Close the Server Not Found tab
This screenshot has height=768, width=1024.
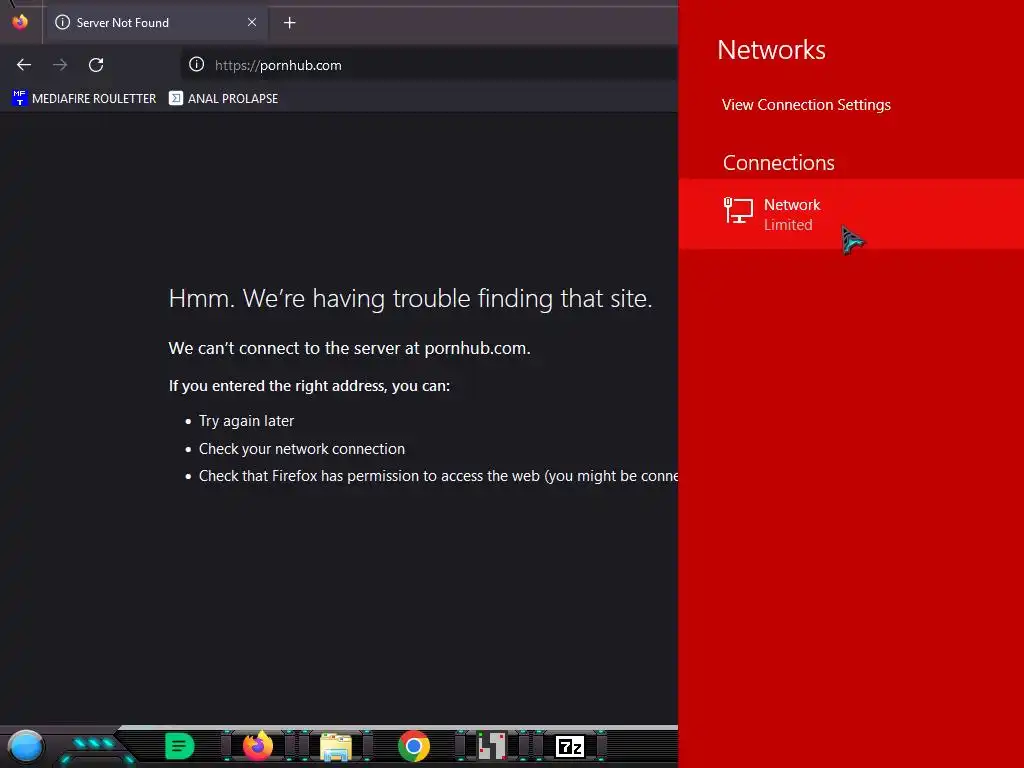point(251,22)
